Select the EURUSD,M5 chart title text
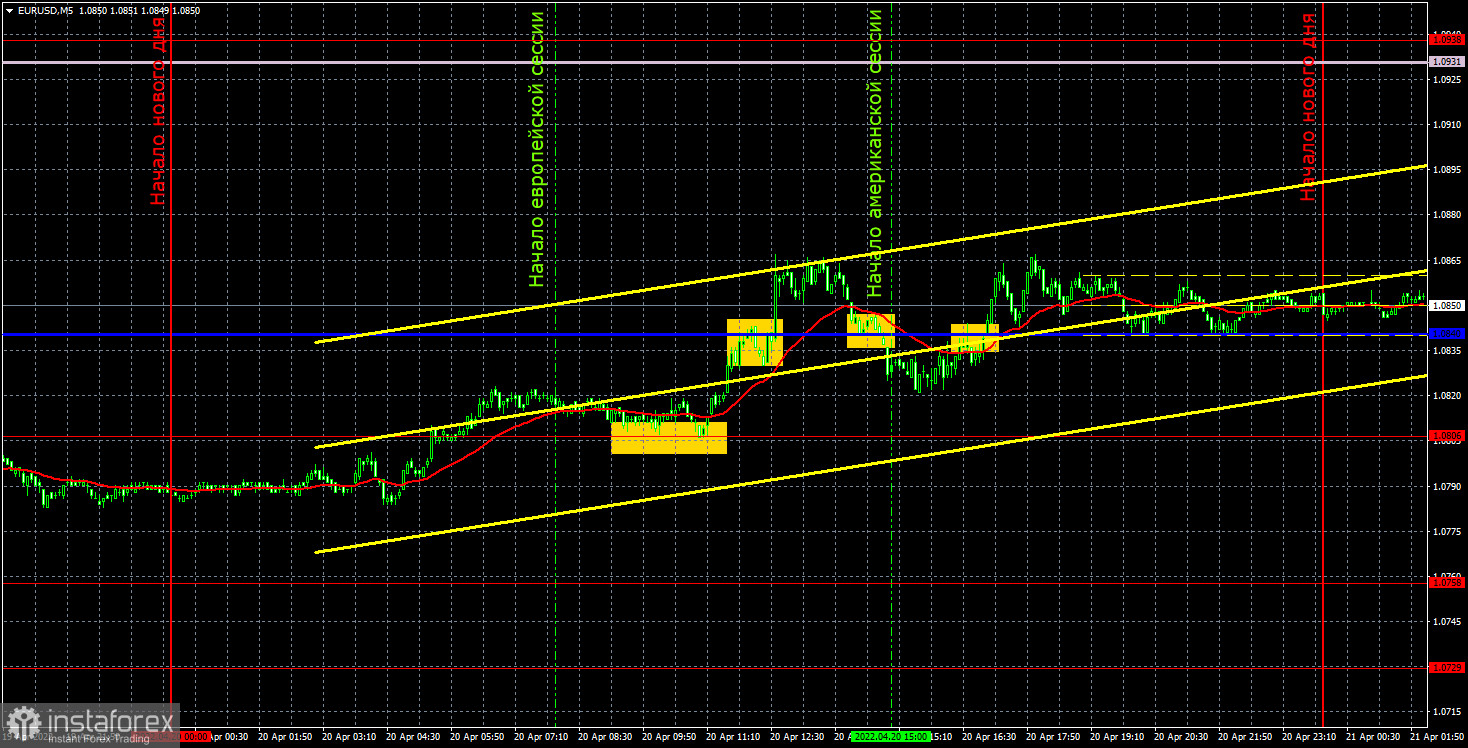Image resolution: width=1468 pixels, height=748 pixels. (x=44, y=10)
